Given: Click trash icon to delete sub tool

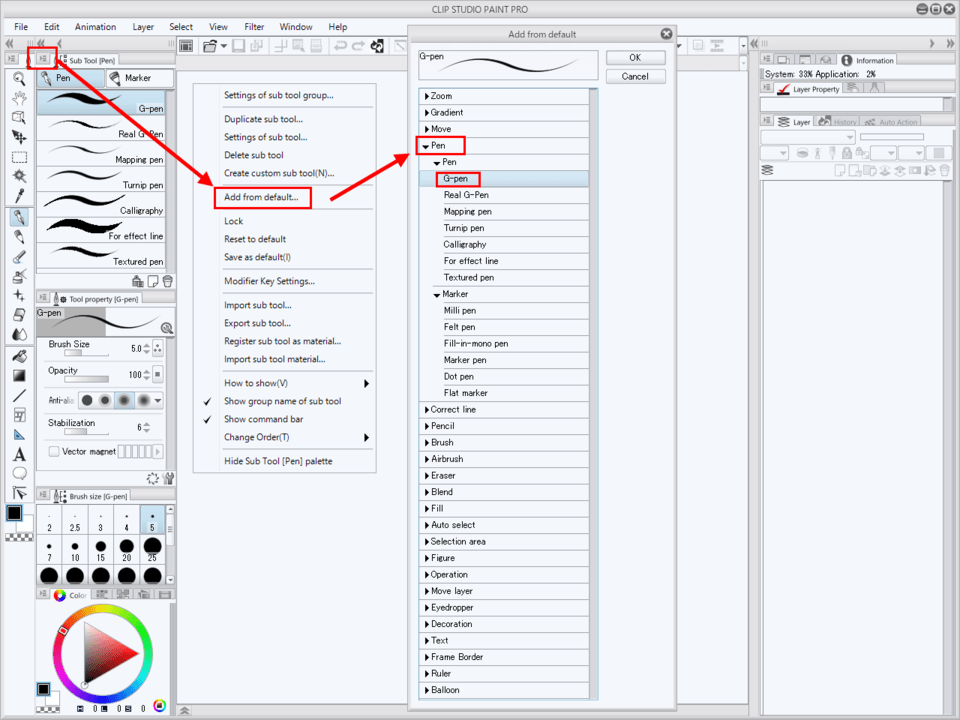Looking at the screenshot, I should point(167,282).
